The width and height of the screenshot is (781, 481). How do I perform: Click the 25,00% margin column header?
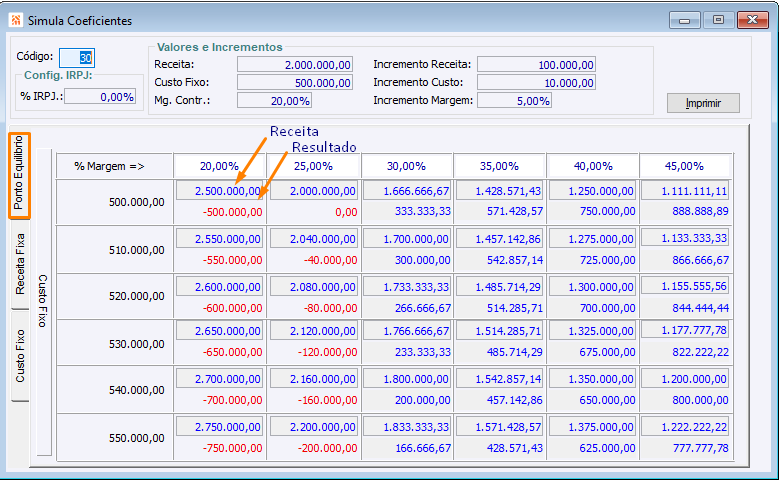(313, 166)
